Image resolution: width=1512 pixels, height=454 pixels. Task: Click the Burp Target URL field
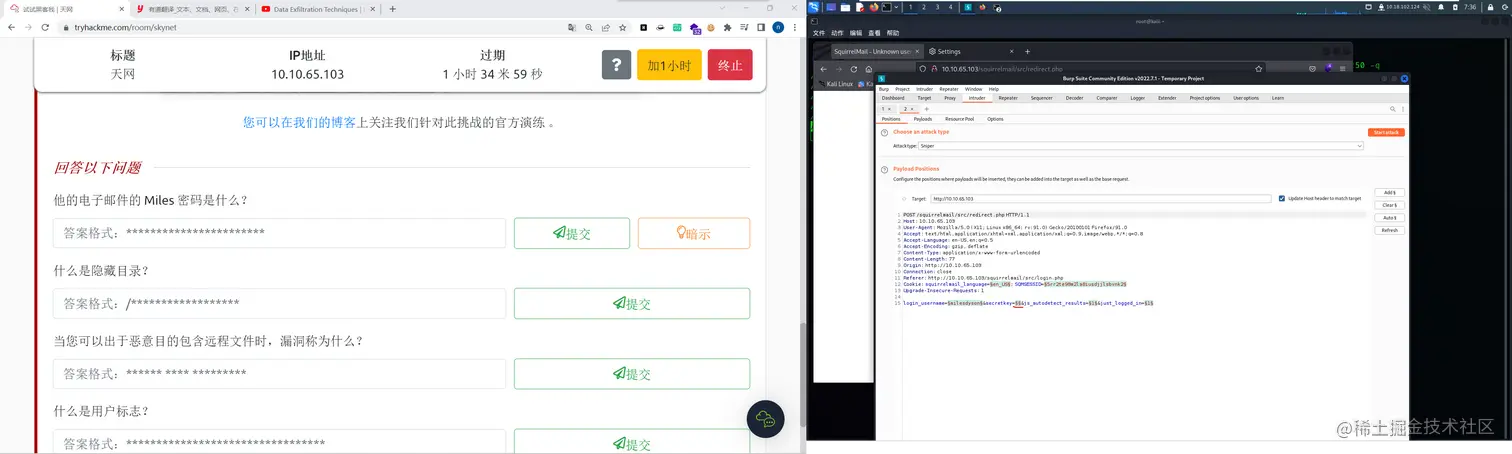click(x=1101, y=199)
